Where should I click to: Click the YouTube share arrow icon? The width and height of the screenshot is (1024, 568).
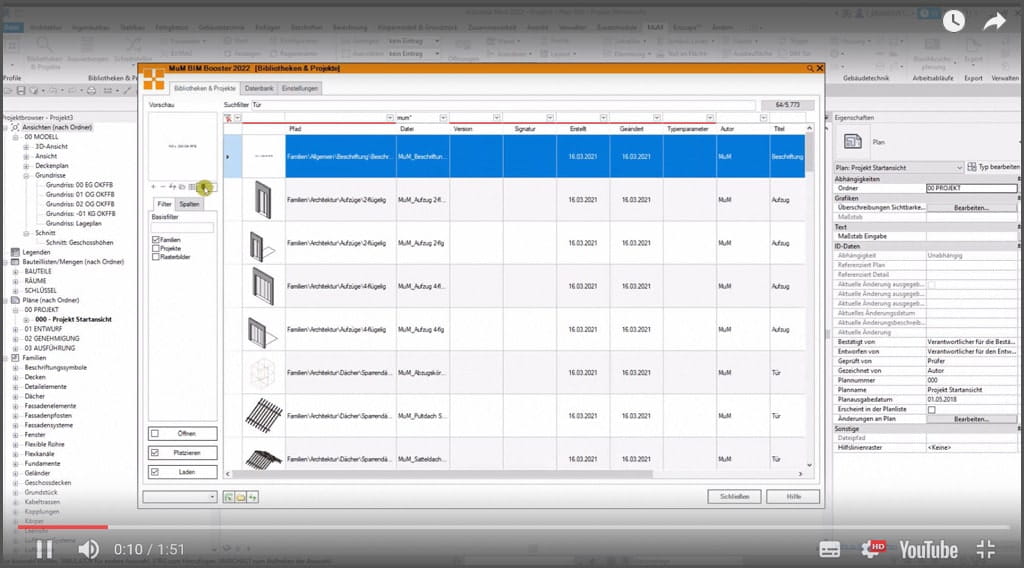click(x=994, y=21)
